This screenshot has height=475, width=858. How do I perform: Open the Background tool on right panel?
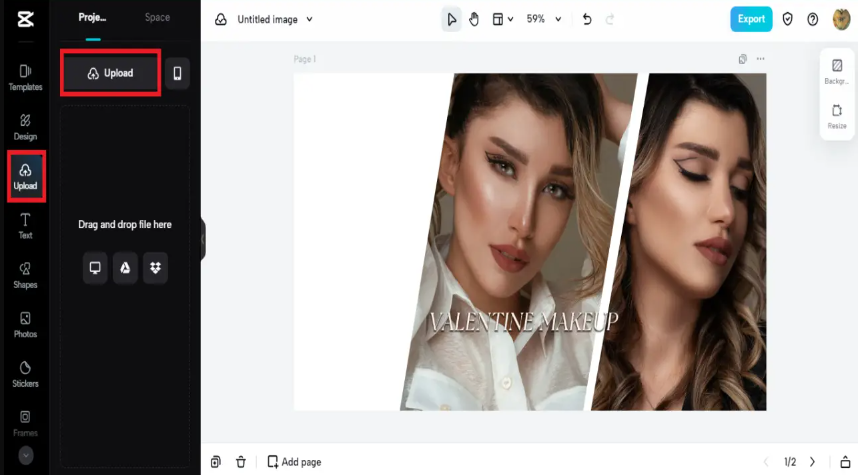pos(837,71)
